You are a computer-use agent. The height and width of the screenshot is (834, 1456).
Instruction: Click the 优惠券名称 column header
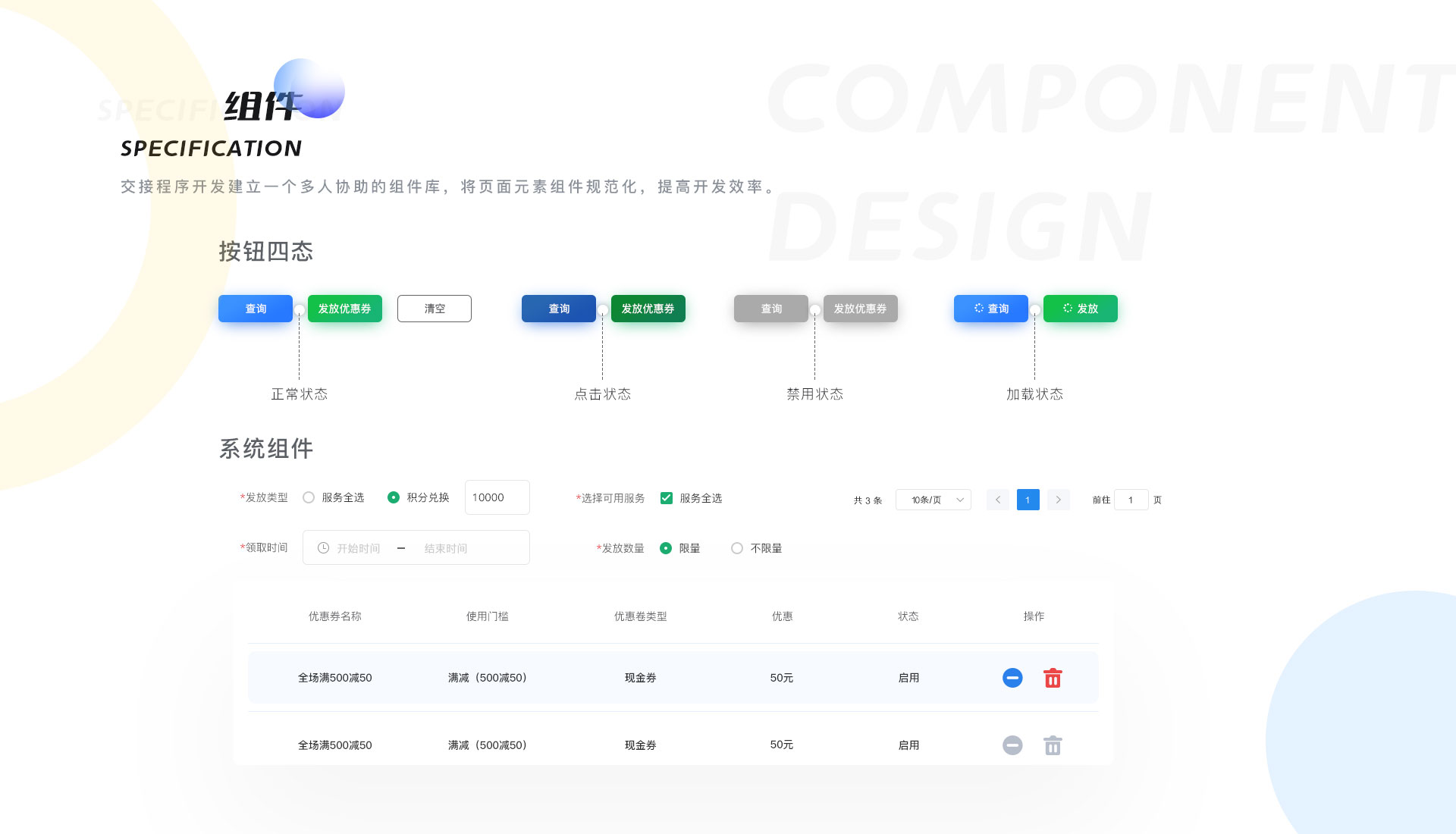pos(335,616)
